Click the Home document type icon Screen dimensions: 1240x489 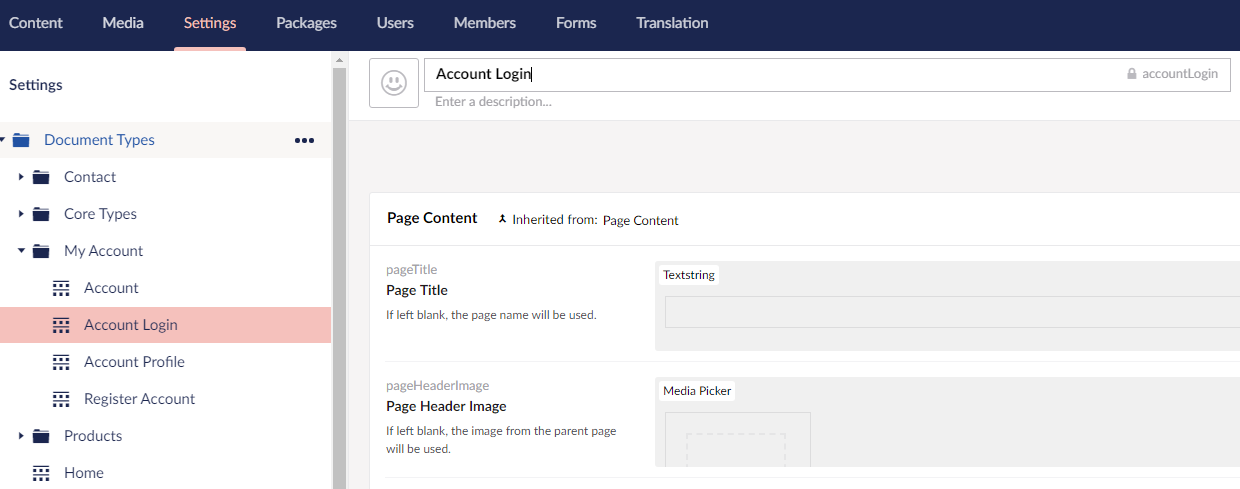[41, 473]
